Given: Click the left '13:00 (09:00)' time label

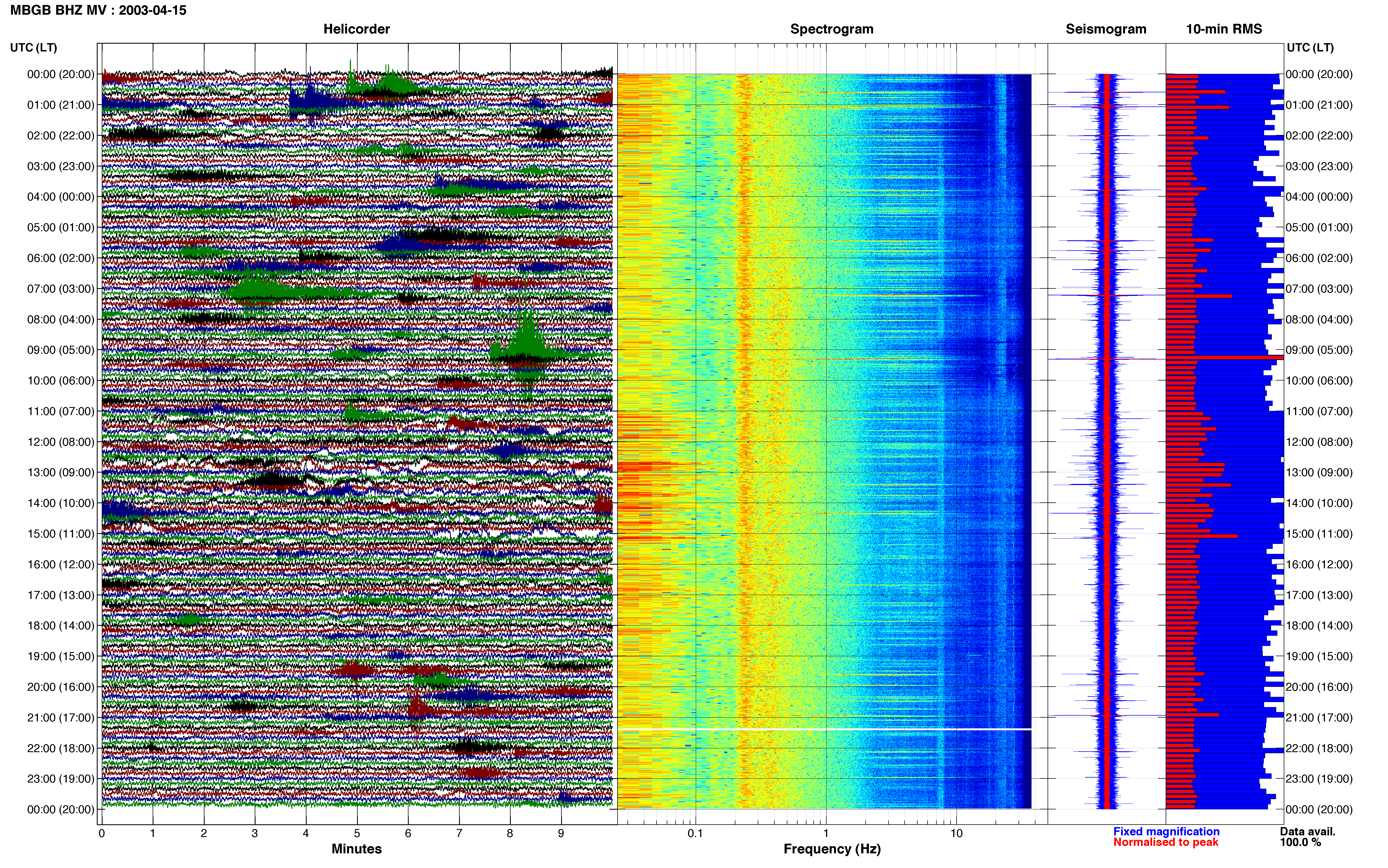Looking at the screenshot, I should [x=61, y=473].
